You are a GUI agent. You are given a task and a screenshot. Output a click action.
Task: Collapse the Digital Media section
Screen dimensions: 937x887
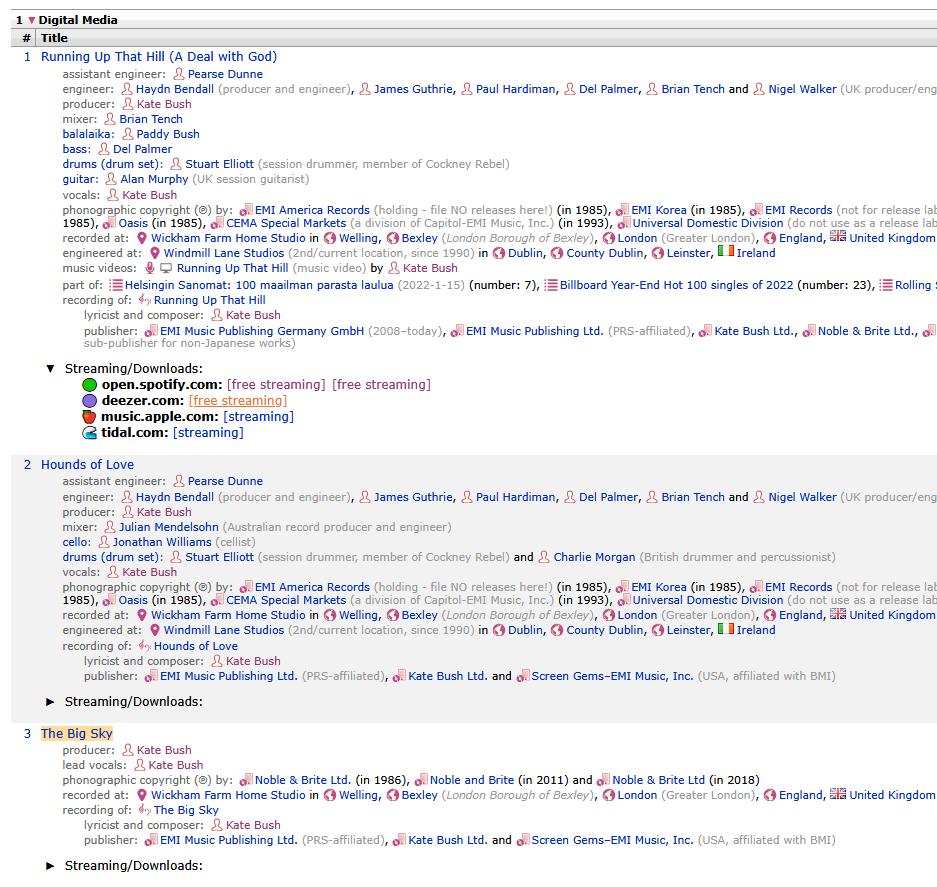pos(31,20)
